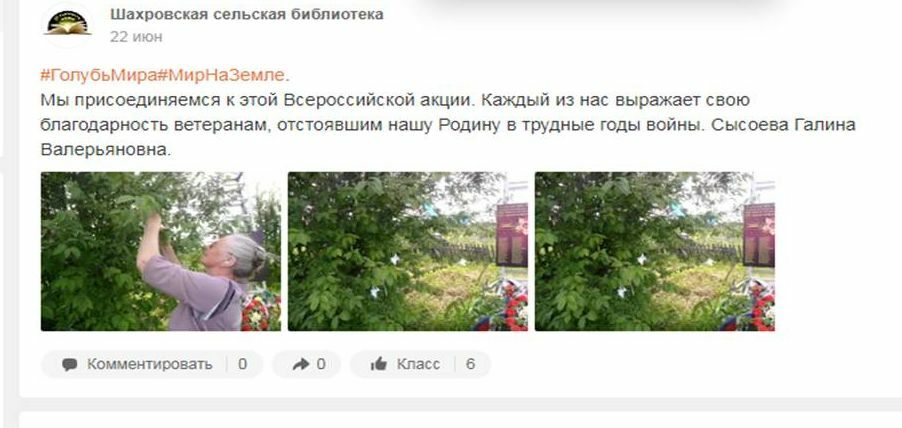The image size is (902, 428).
Task: Open Шахровская сельская библиотека profile name
Action: click(247, 14)
